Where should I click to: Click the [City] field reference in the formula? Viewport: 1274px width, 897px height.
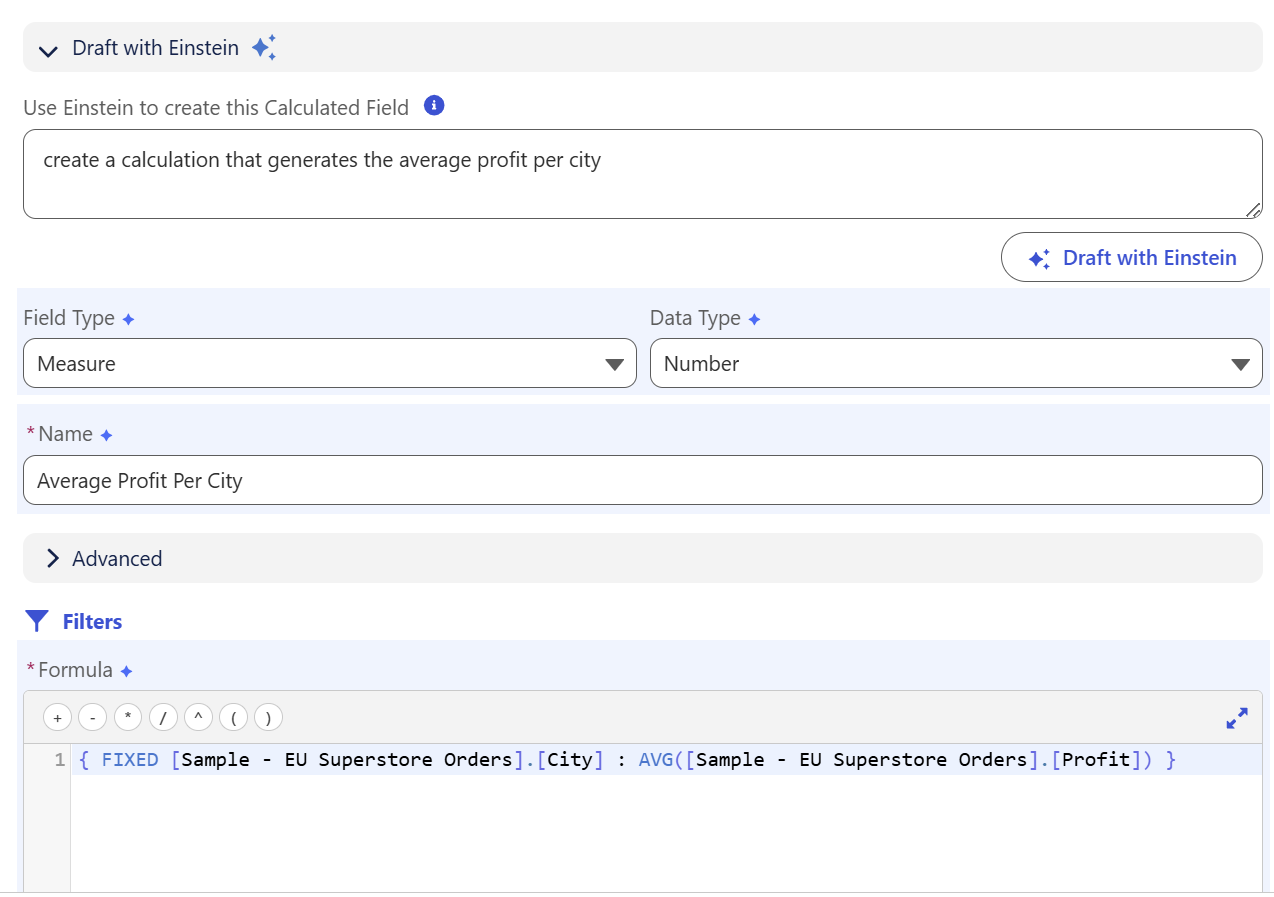tap(570, 760)
